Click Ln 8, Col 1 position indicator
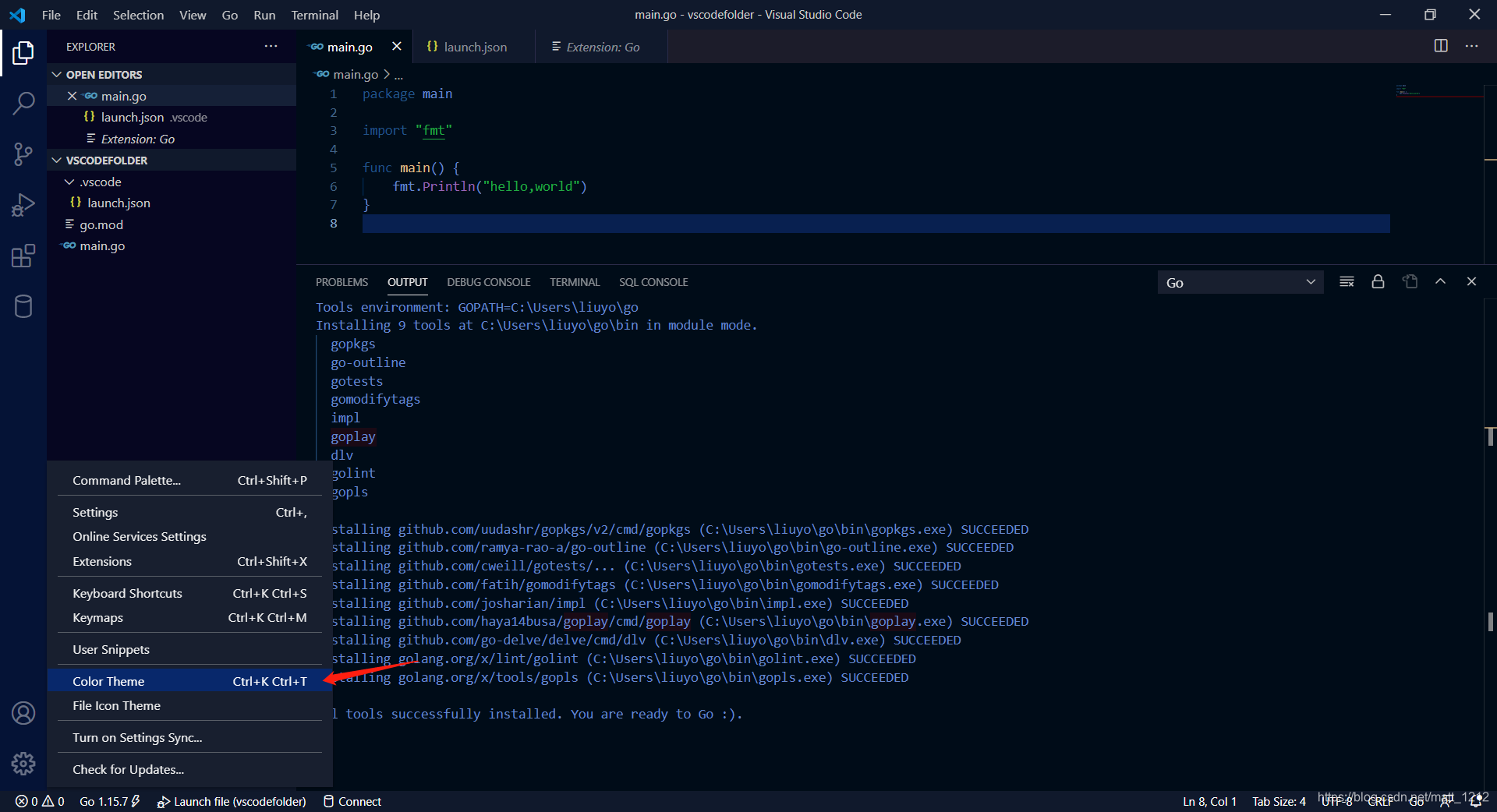The image size is (1497, 812). point(1209,801)
